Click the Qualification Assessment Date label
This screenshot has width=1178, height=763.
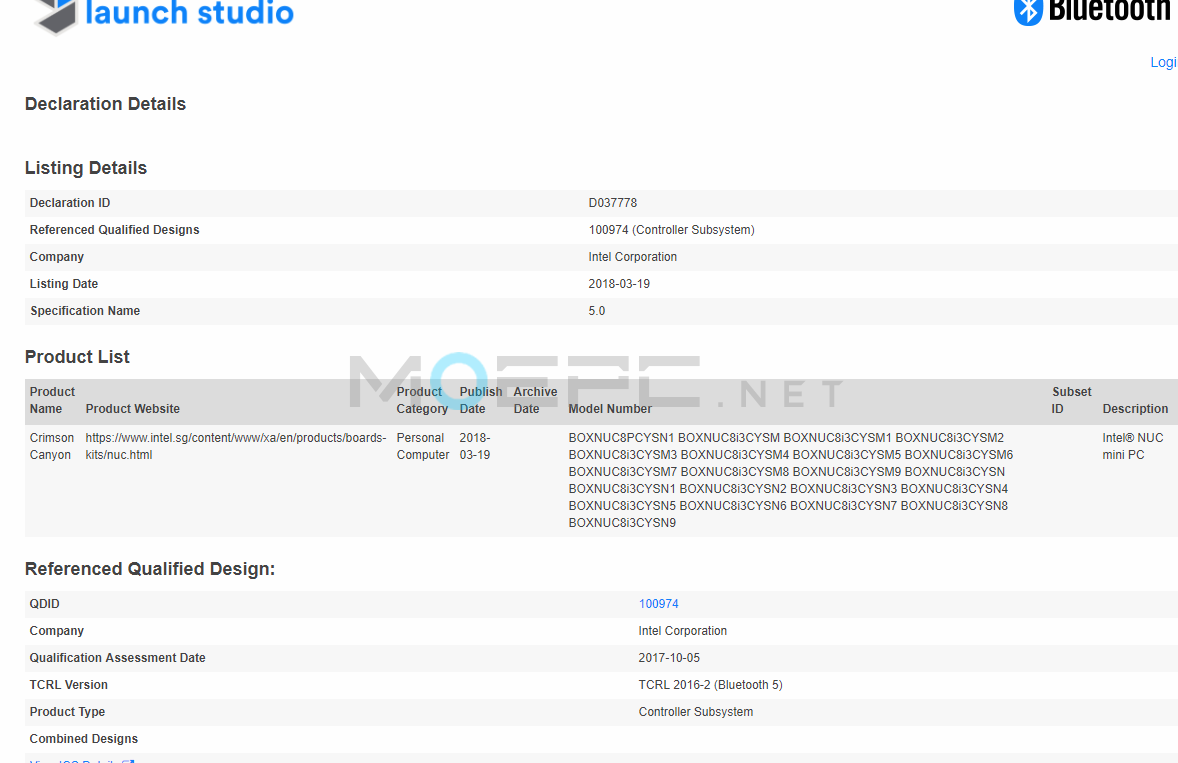(117, 658)
